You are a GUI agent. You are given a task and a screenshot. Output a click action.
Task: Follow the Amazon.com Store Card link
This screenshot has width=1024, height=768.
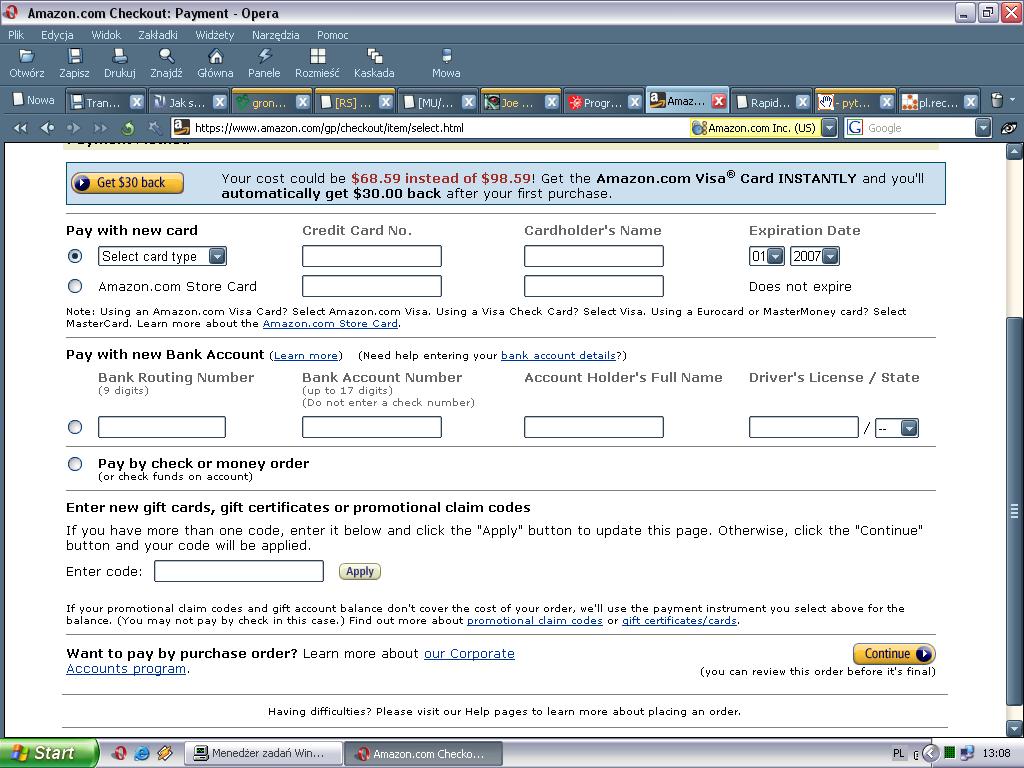330,324
